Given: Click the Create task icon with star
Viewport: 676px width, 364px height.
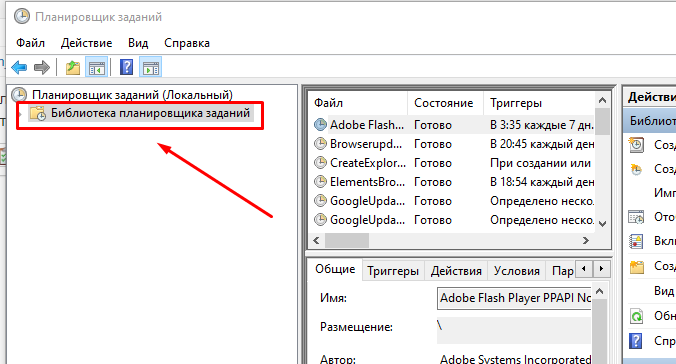Looking at the screenshot, I should click(x=636, y=169).
